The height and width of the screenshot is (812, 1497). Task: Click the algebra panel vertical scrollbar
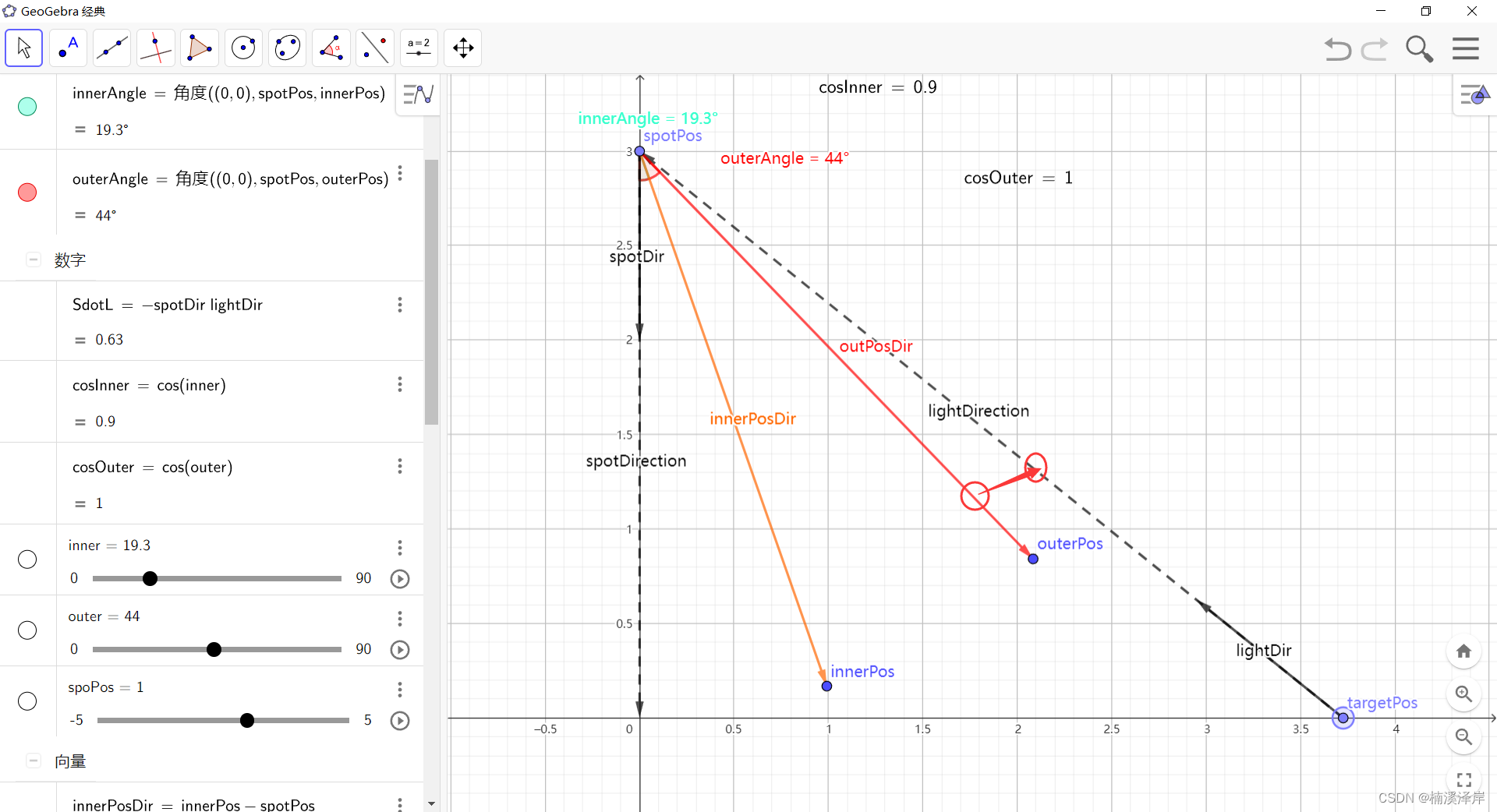[x=431, y=292]
